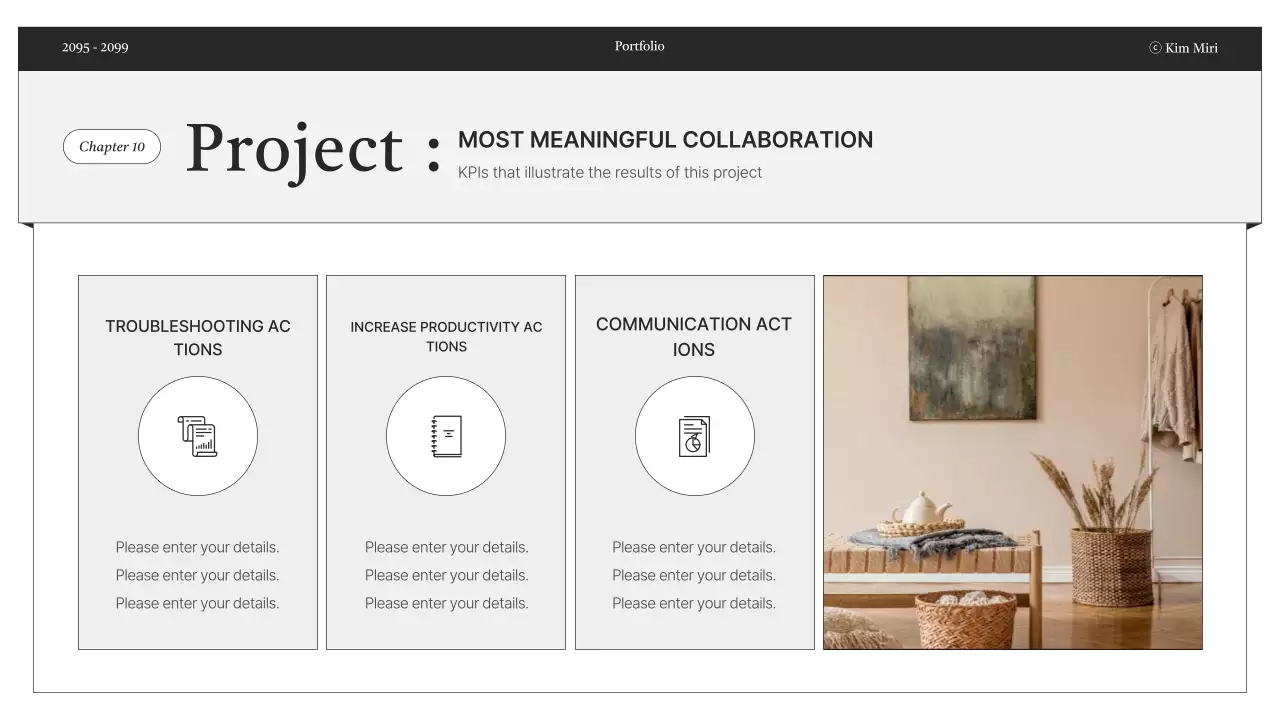The width and height of the screenshot is (1280, 720).
Task: Click the Increase Productivity Actions card title
Action: 446,336
